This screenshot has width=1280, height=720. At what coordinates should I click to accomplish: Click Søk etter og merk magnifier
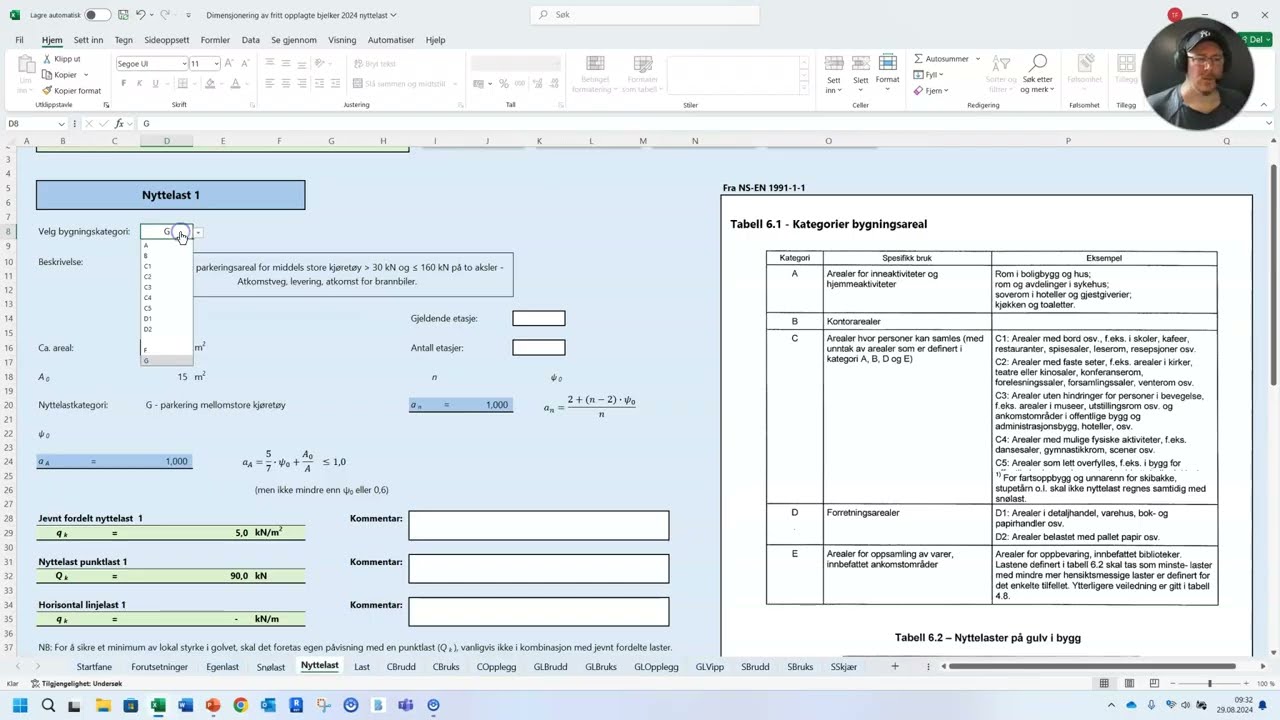pos(1038,73)
